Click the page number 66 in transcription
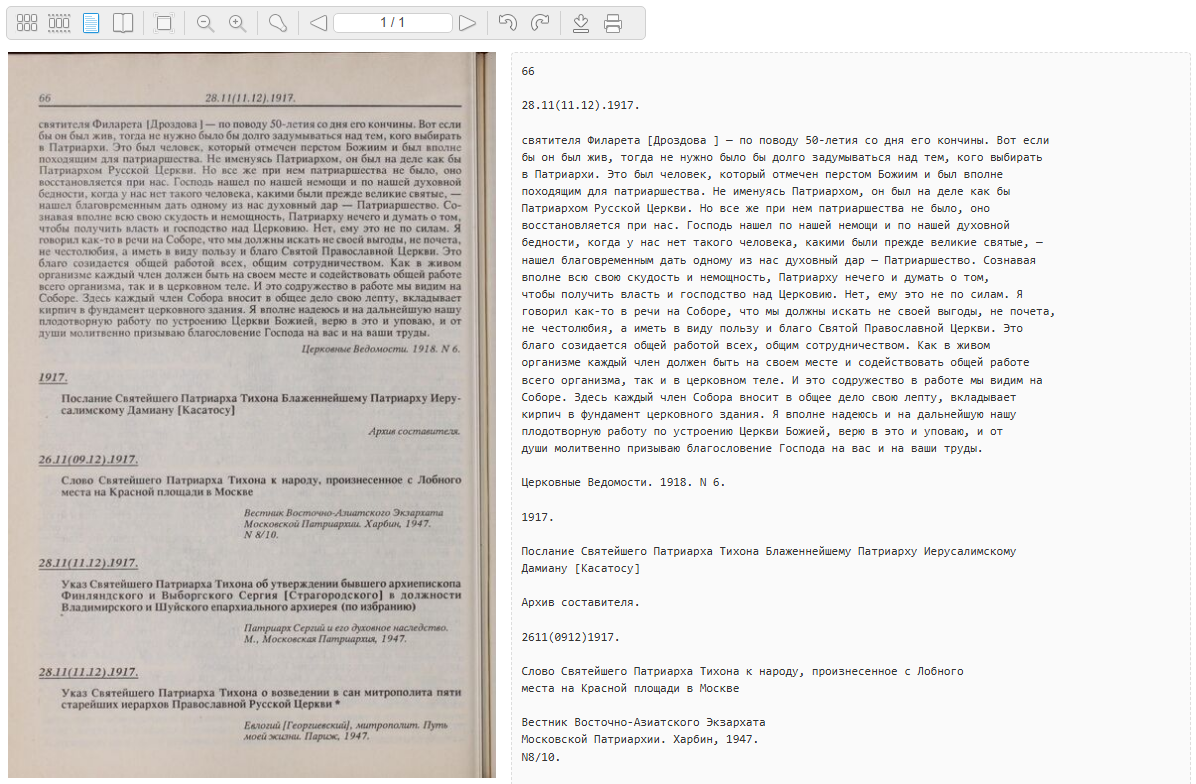The height and width of the screenshot is (784, 1196). 529,72
